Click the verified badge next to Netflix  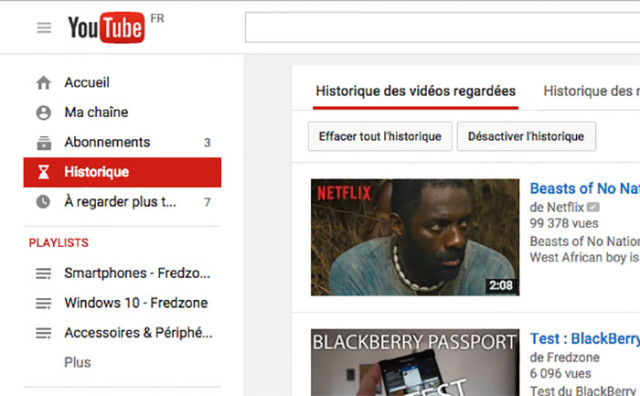coord(593,207)
